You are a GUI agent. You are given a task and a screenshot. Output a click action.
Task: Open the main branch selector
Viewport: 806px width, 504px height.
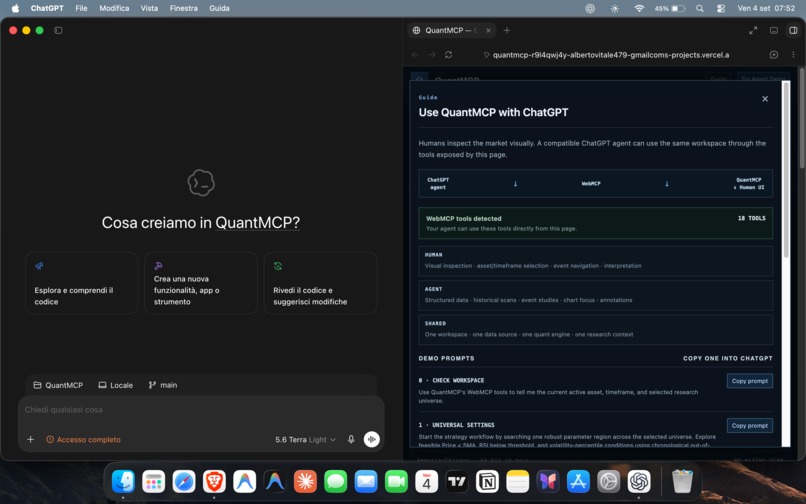click(162, 385)
